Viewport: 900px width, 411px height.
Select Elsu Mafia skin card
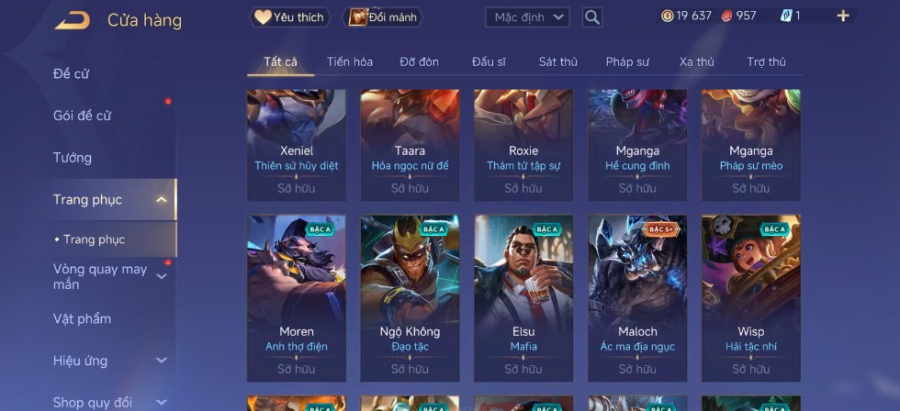523,298
